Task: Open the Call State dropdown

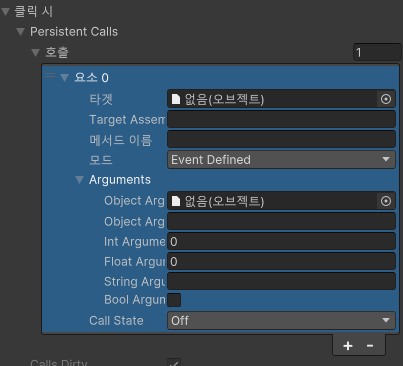Action: (281, 321)
